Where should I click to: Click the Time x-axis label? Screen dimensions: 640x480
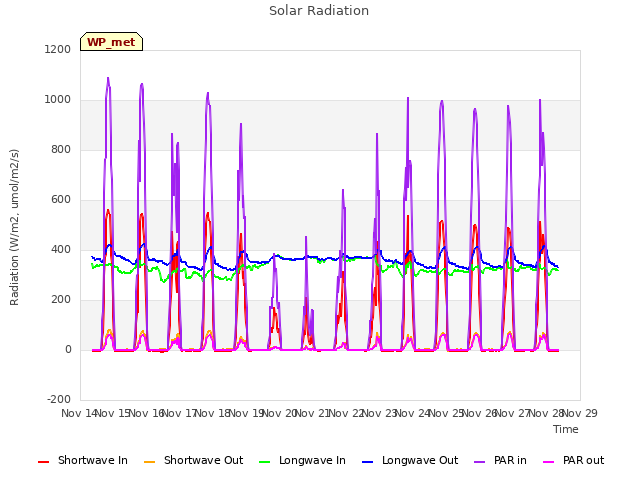566,429
